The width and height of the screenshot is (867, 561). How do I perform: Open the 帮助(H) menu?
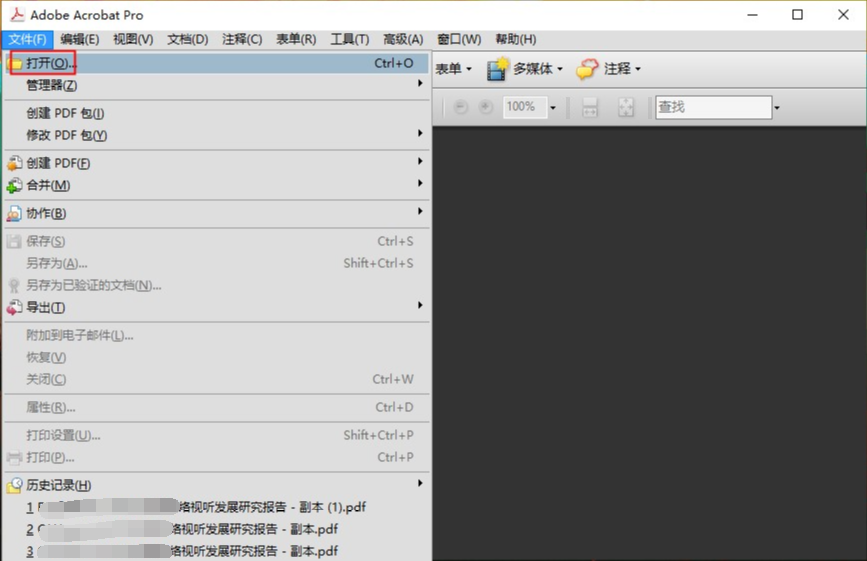click(516, 39)
